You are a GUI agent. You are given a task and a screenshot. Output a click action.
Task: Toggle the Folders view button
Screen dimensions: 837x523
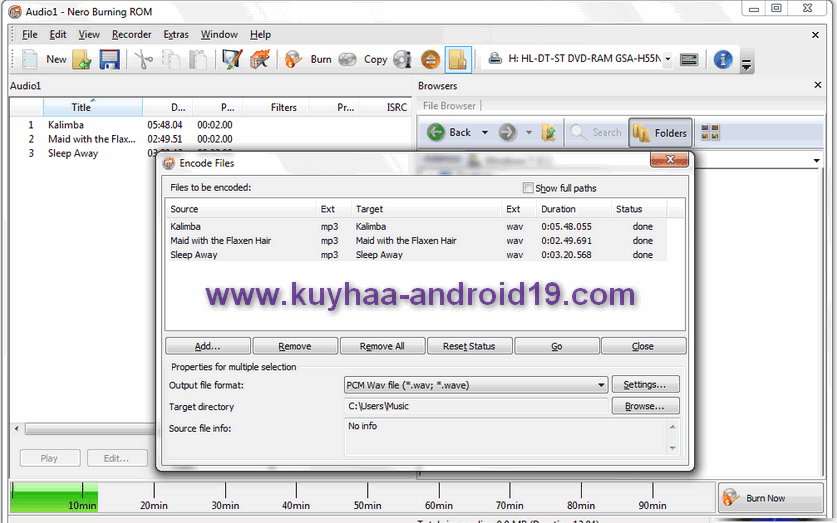(x=660, y=133)
